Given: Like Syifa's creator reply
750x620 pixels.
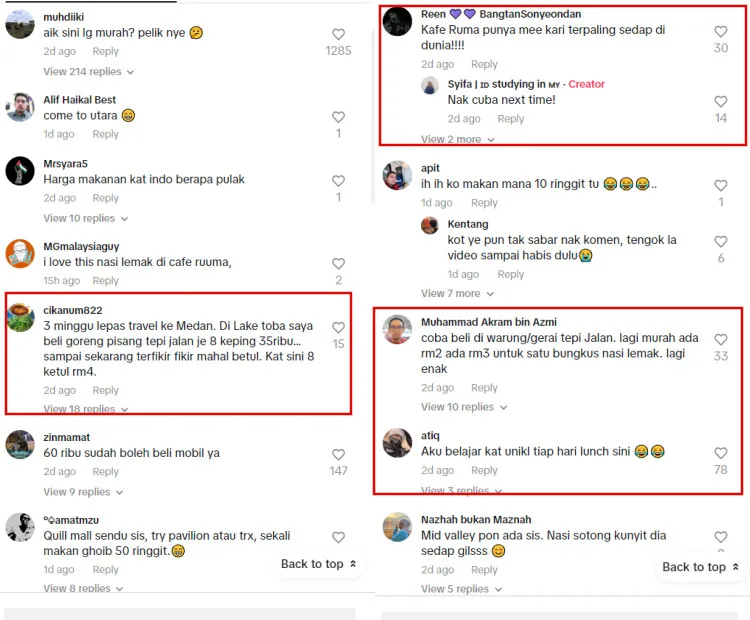Looking at the screenshot, I should (720, 102).
